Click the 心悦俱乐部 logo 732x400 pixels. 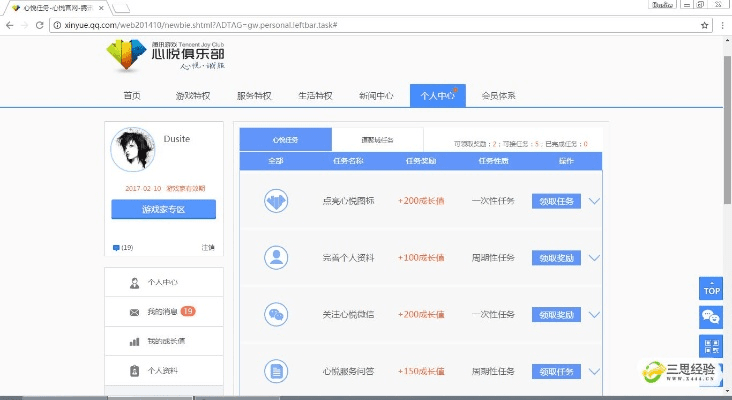point(165,55)
